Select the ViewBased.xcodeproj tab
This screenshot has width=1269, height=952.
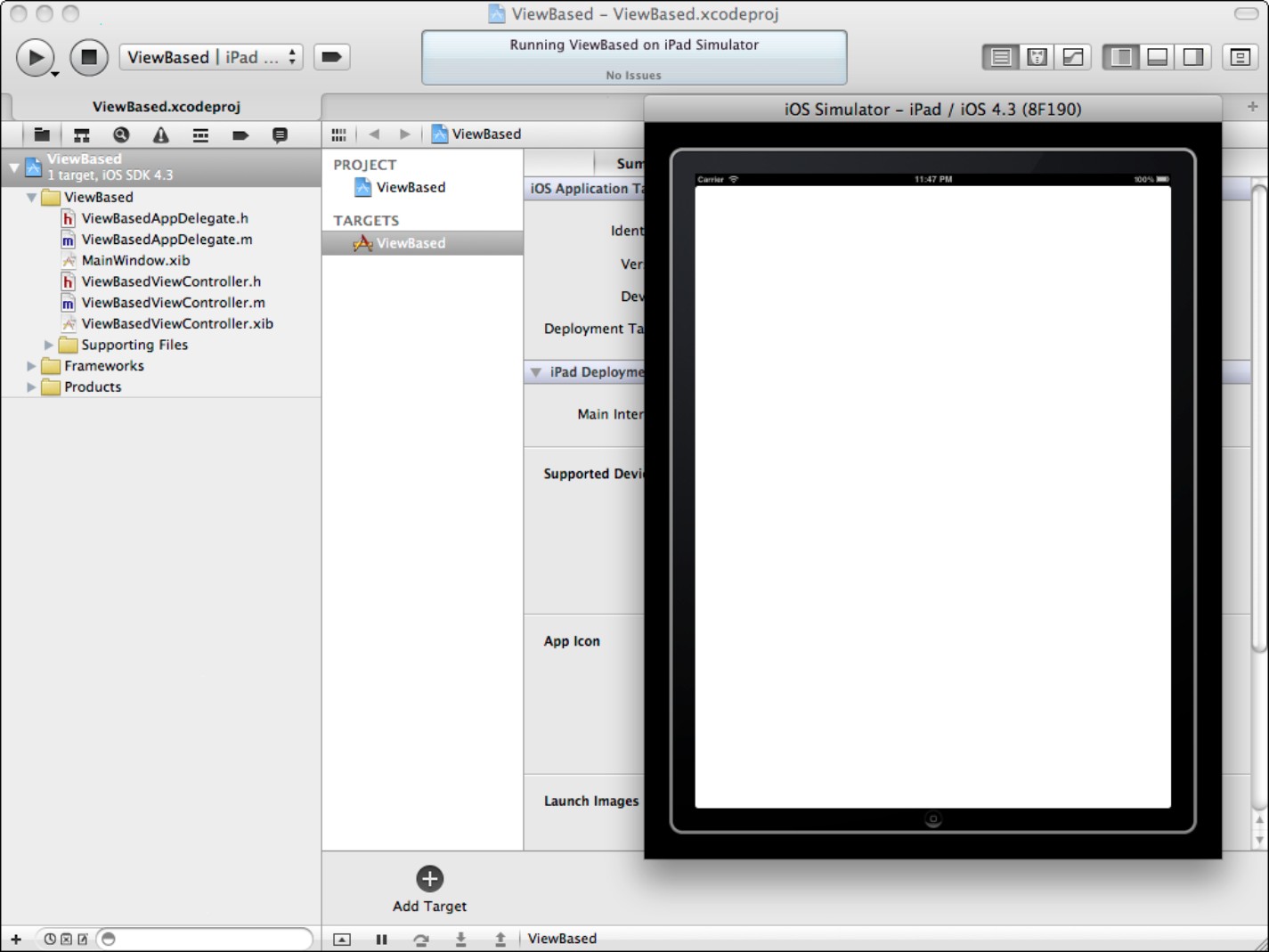tap(167, 107)
